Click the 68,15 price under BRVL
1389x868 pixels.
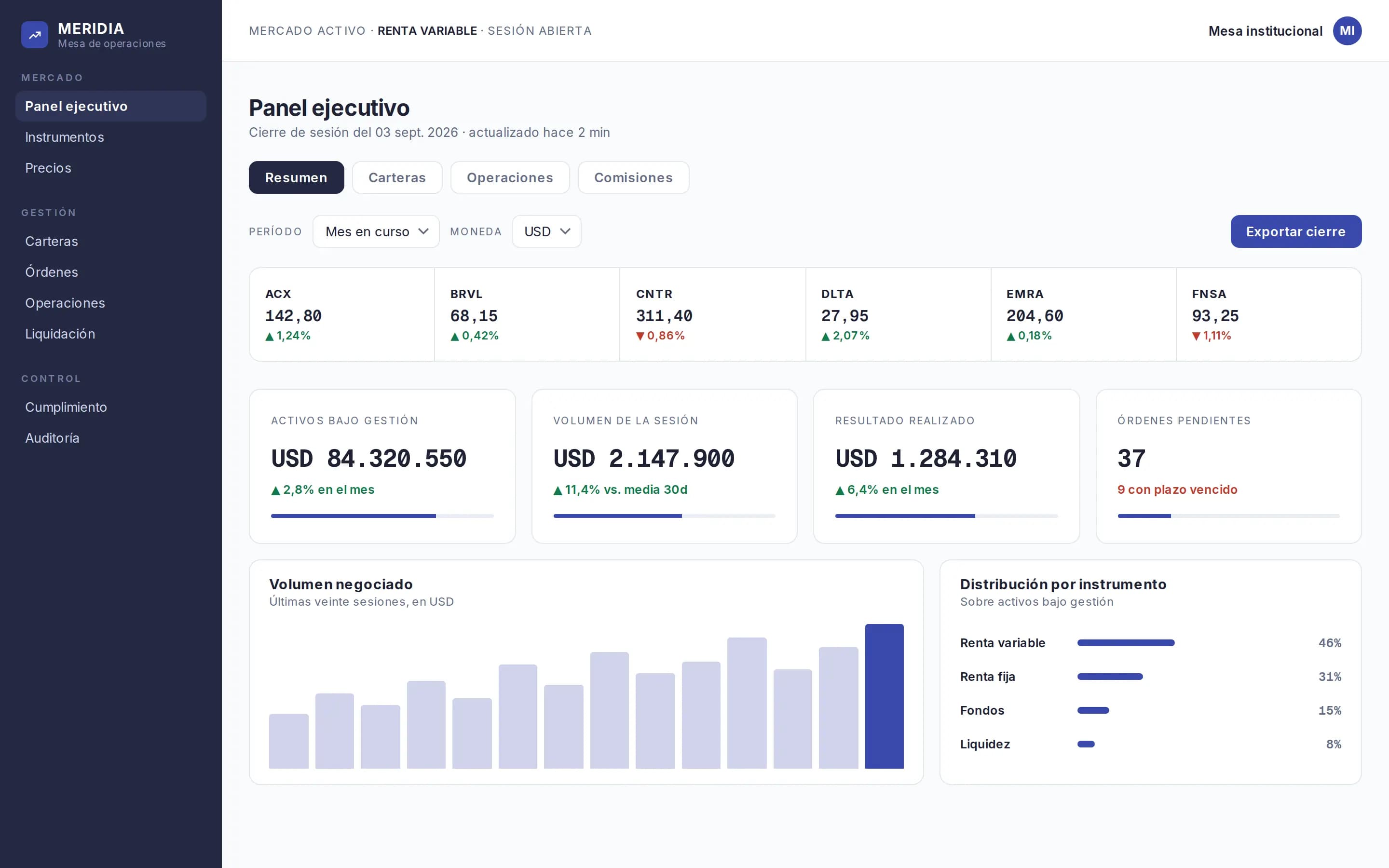point(474,316)
